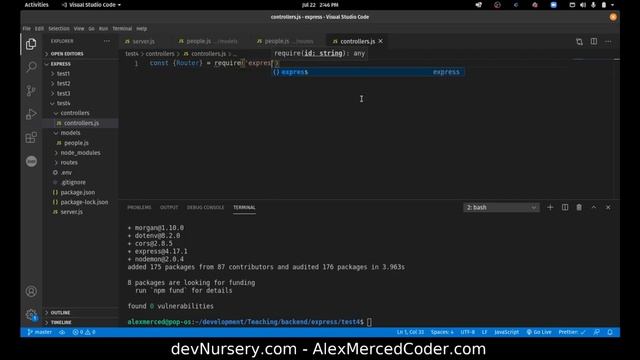Open the .env file in file tree
The image size is (640, 360).
(x=81, y=173)
